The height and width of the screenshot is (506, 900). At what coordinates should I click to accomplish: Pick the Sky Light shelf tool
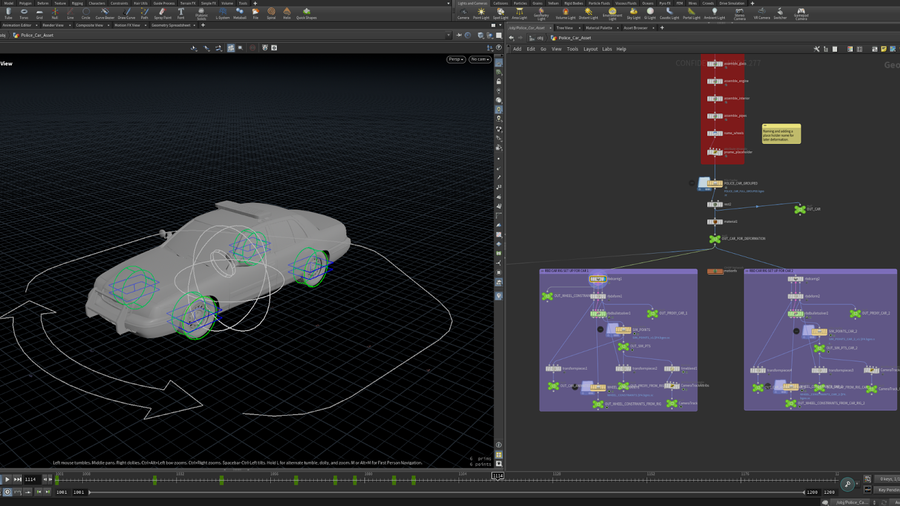633,14
